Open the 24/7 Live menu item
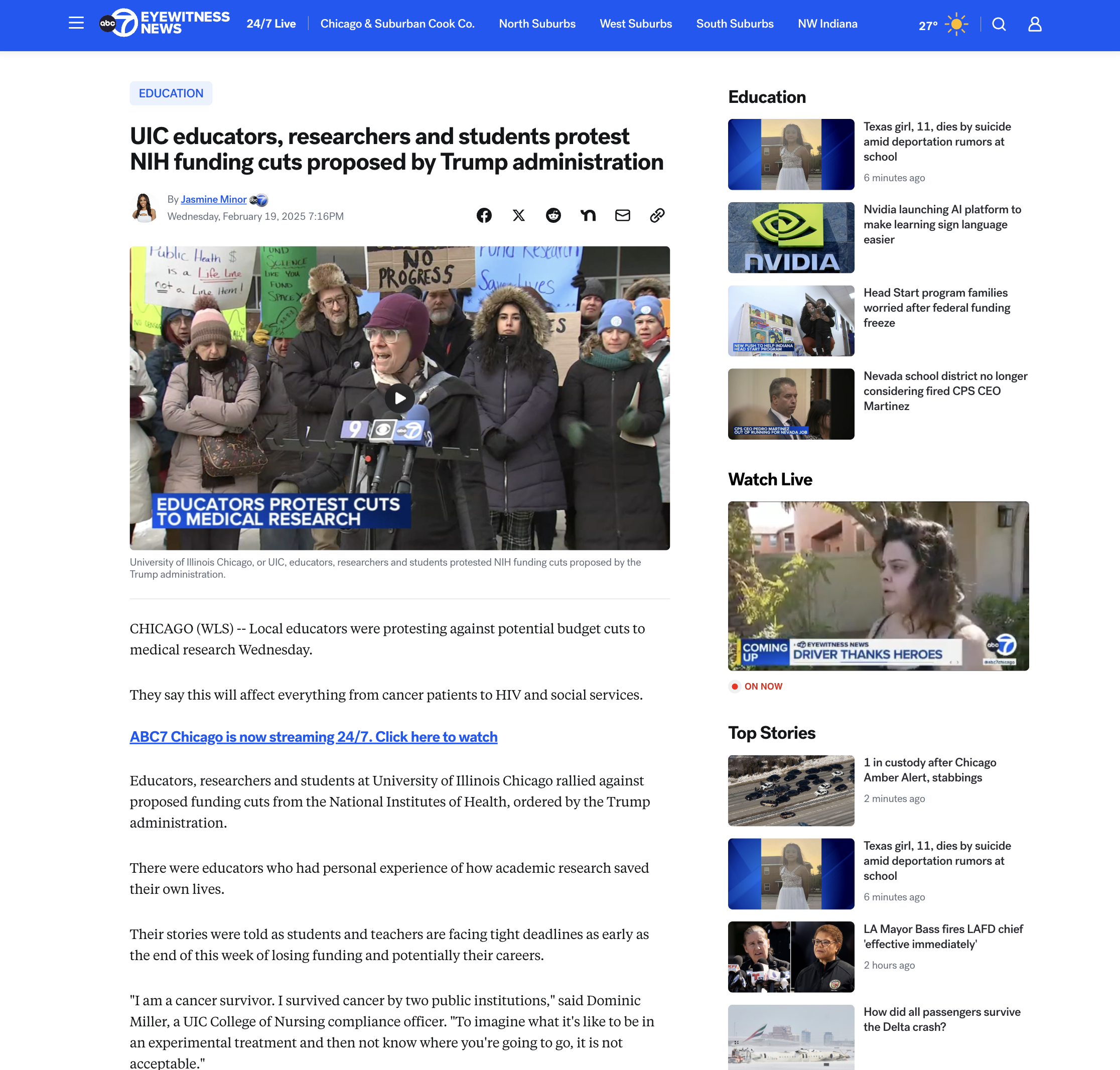The width and height of the screenshot is (1120, 1070). click(x=271, y=24)
